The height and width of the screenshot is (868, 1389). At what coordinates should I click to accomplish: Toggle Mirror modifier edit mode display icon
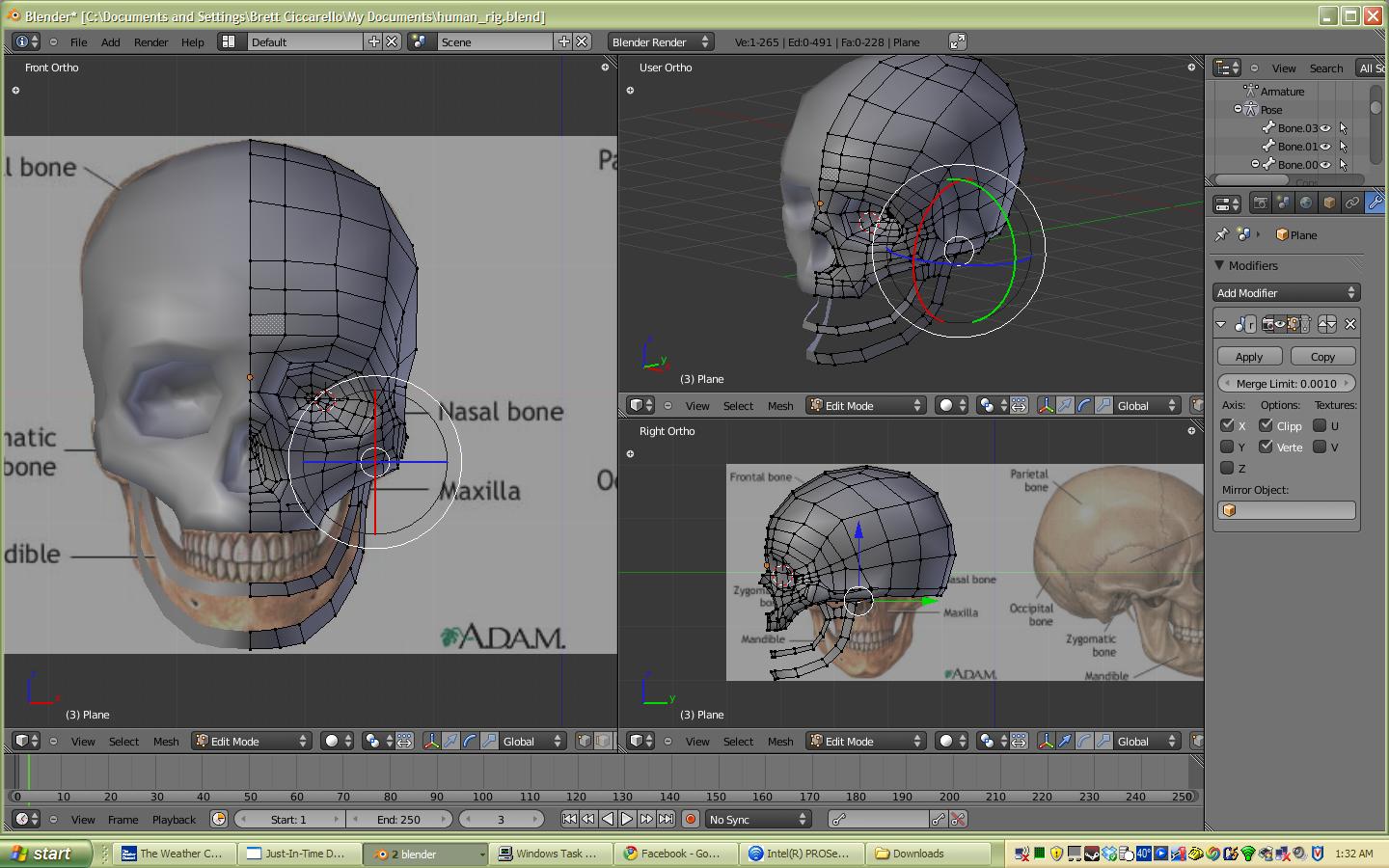[x=1294, y=324]
